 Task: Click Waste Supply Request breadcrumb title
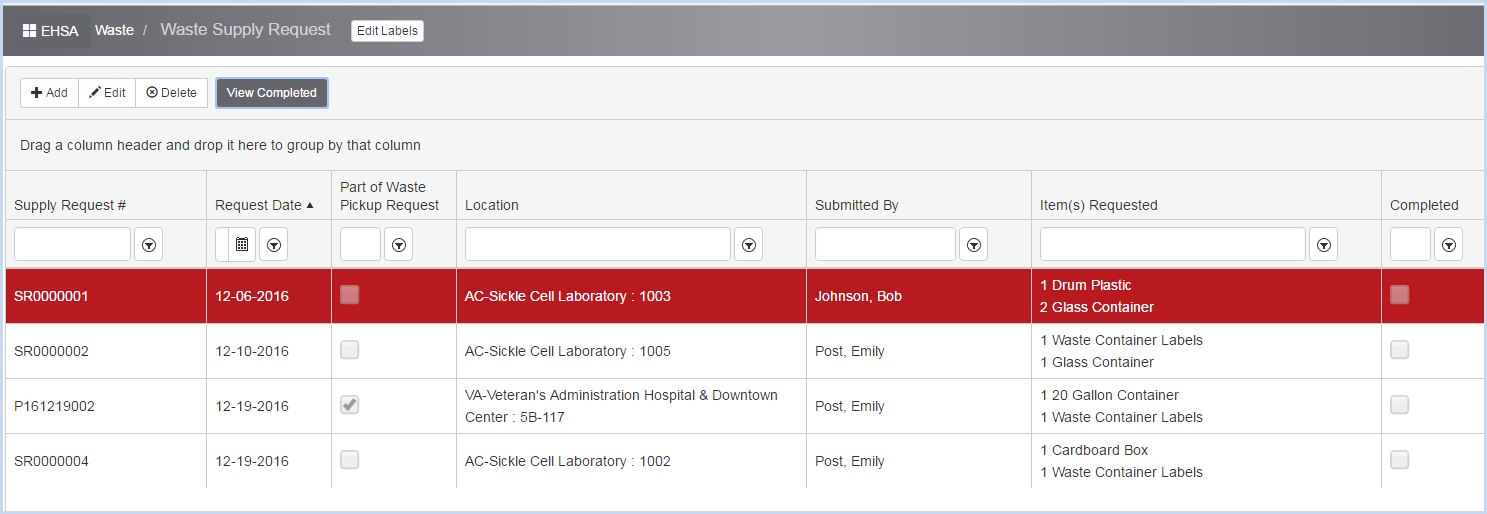pos(245,30)
